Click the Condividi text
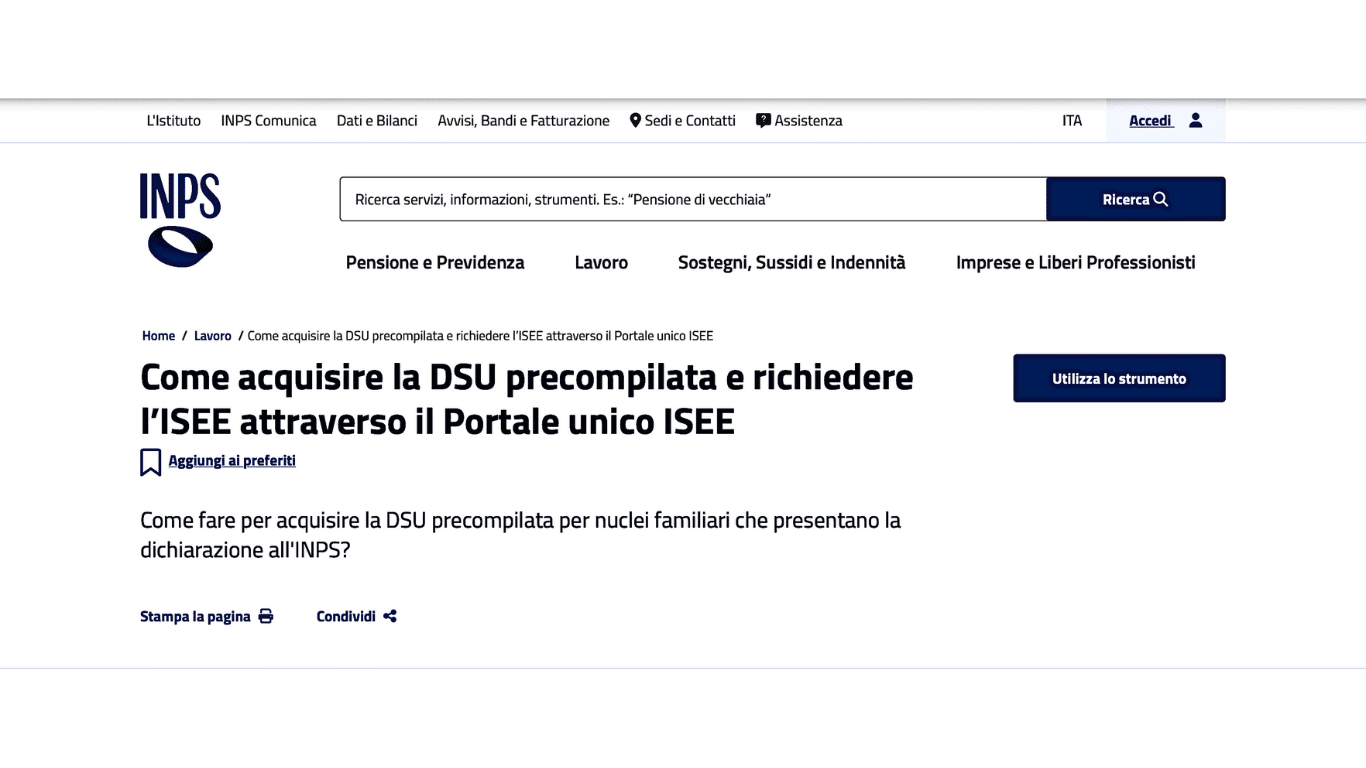This screenshot has width=1366, height=768. (346, 616)
